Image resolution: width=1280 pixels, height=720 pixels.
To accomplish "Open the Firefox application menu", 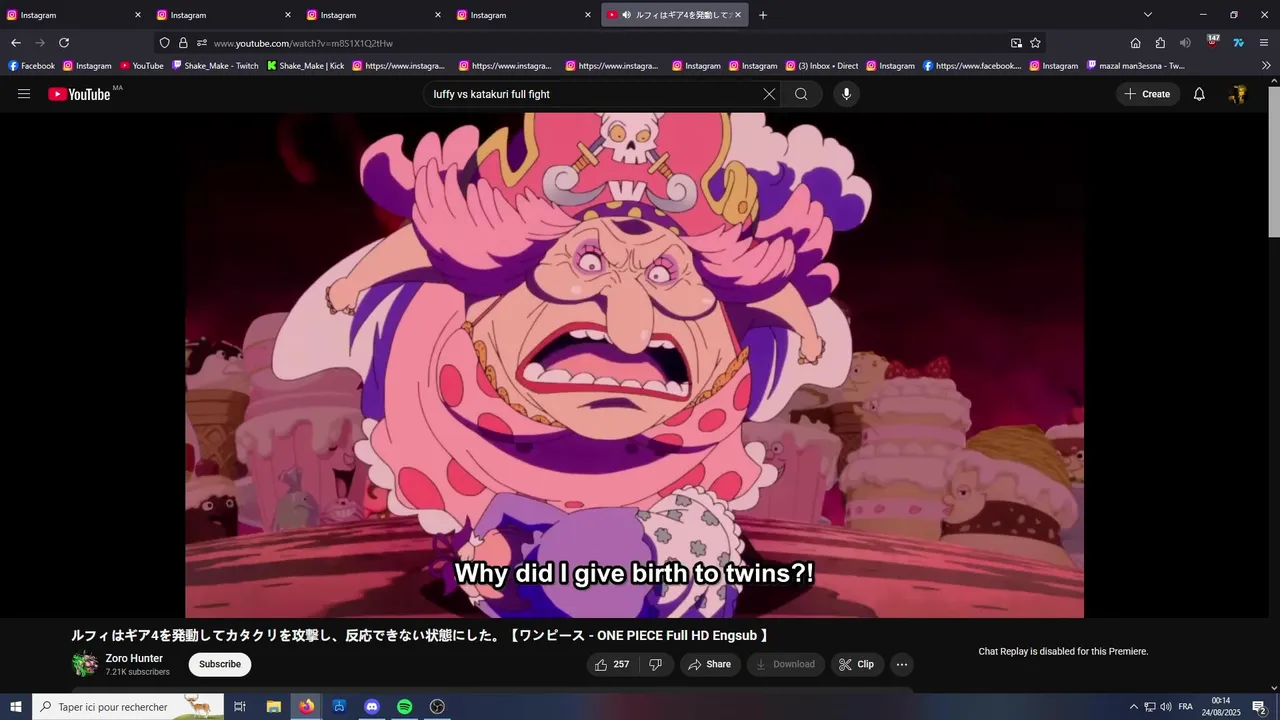I will [1264, 43].
